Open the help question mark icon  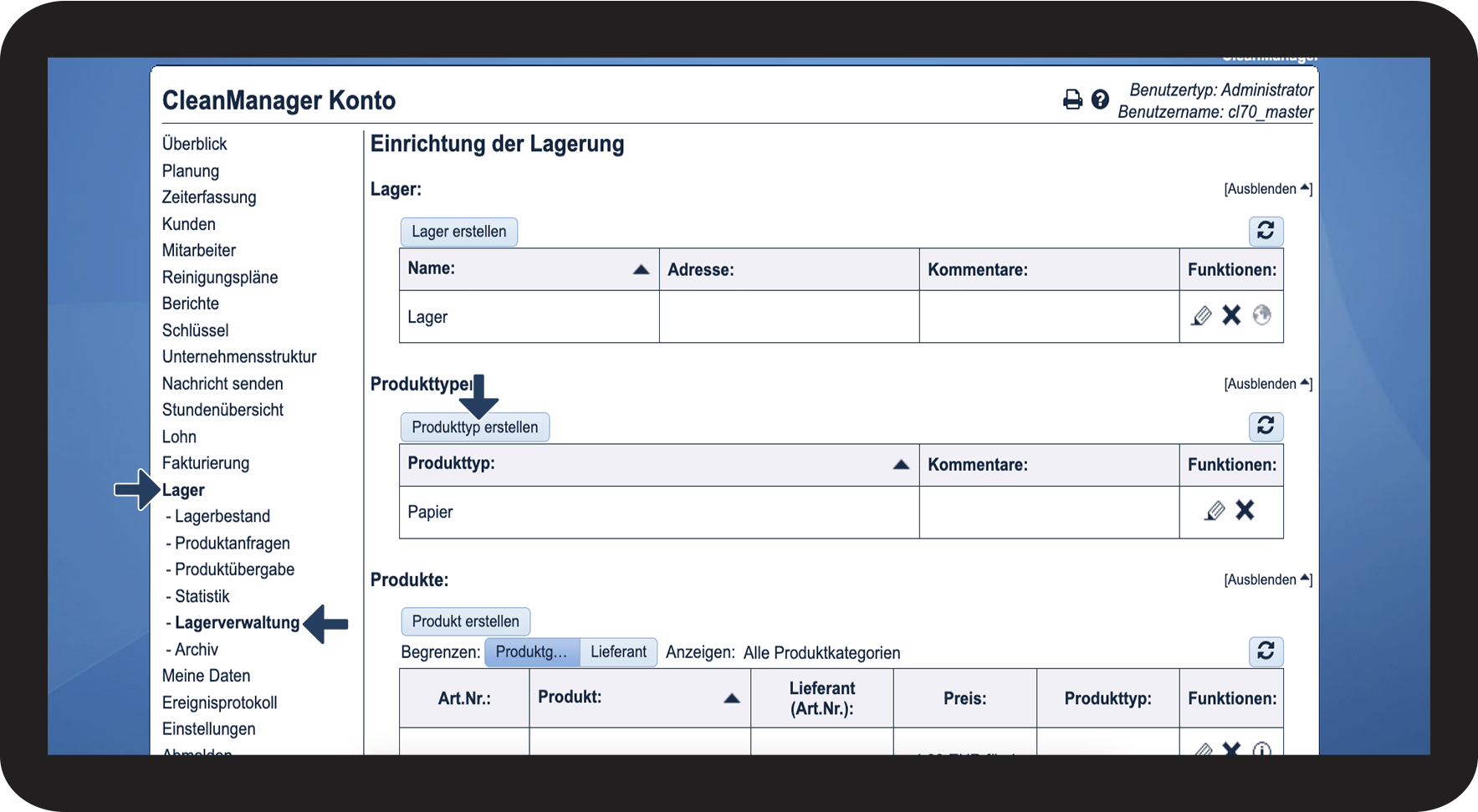(1100, 100)
